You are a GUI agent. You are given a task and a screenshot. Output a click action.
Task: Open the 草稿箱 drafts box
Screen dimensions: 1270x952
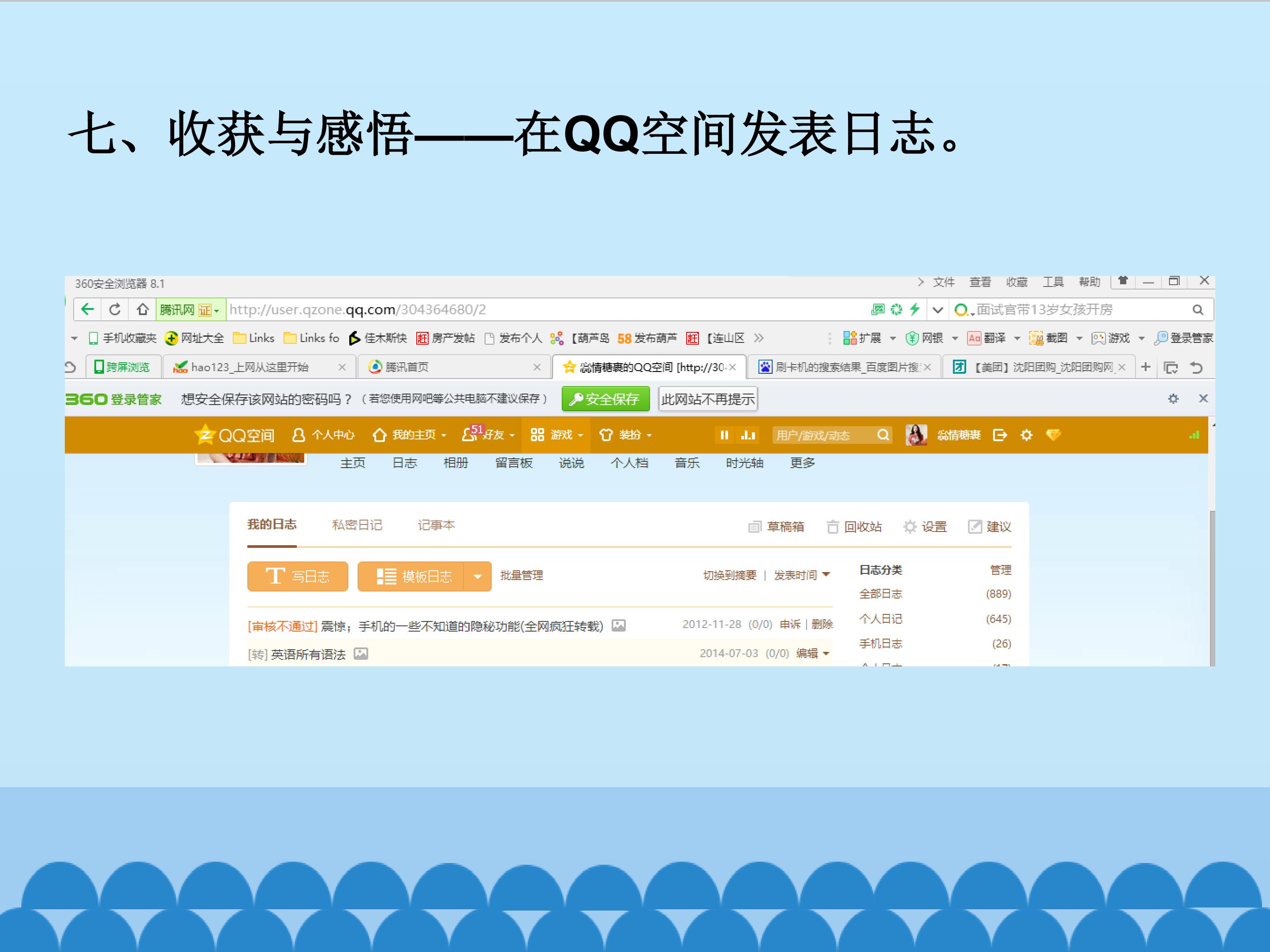[776, 527]
